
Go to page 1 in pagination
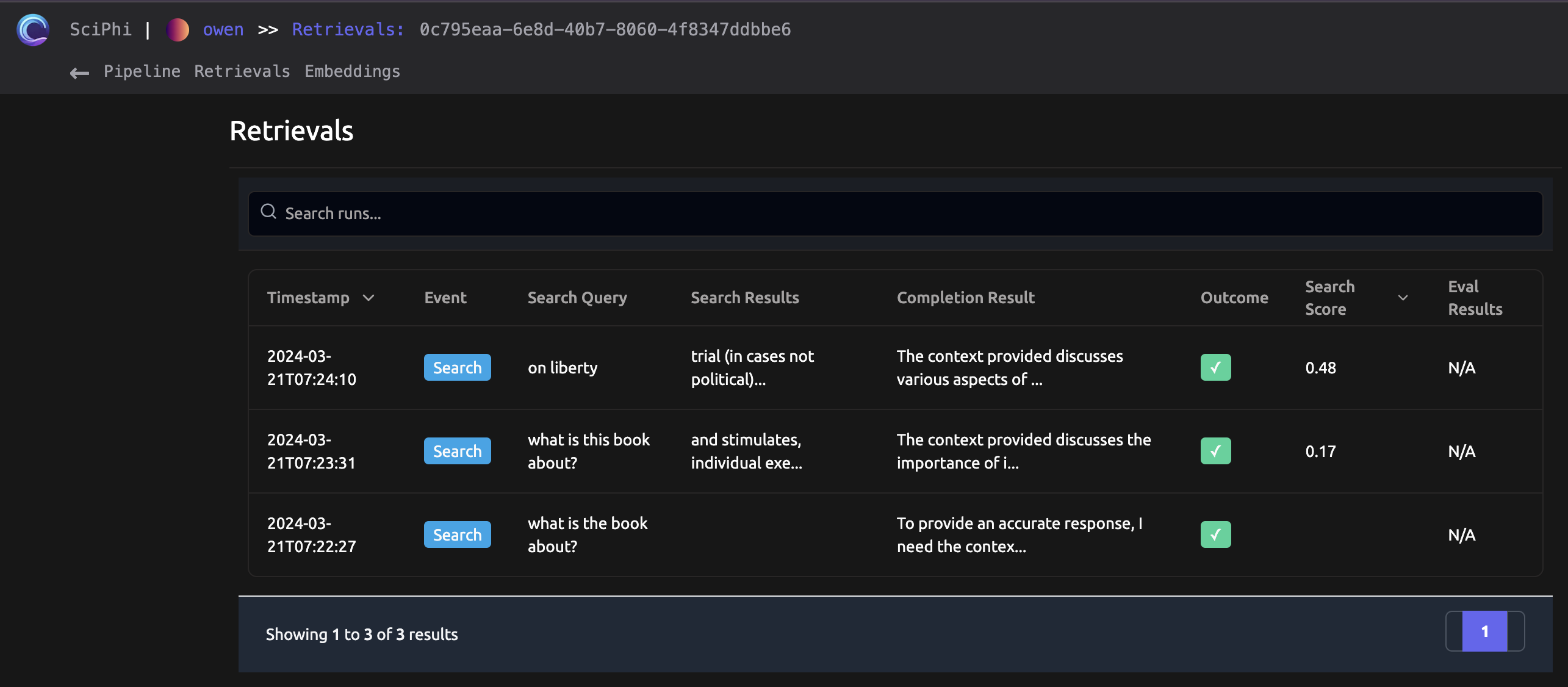(x=1484, y=631)
